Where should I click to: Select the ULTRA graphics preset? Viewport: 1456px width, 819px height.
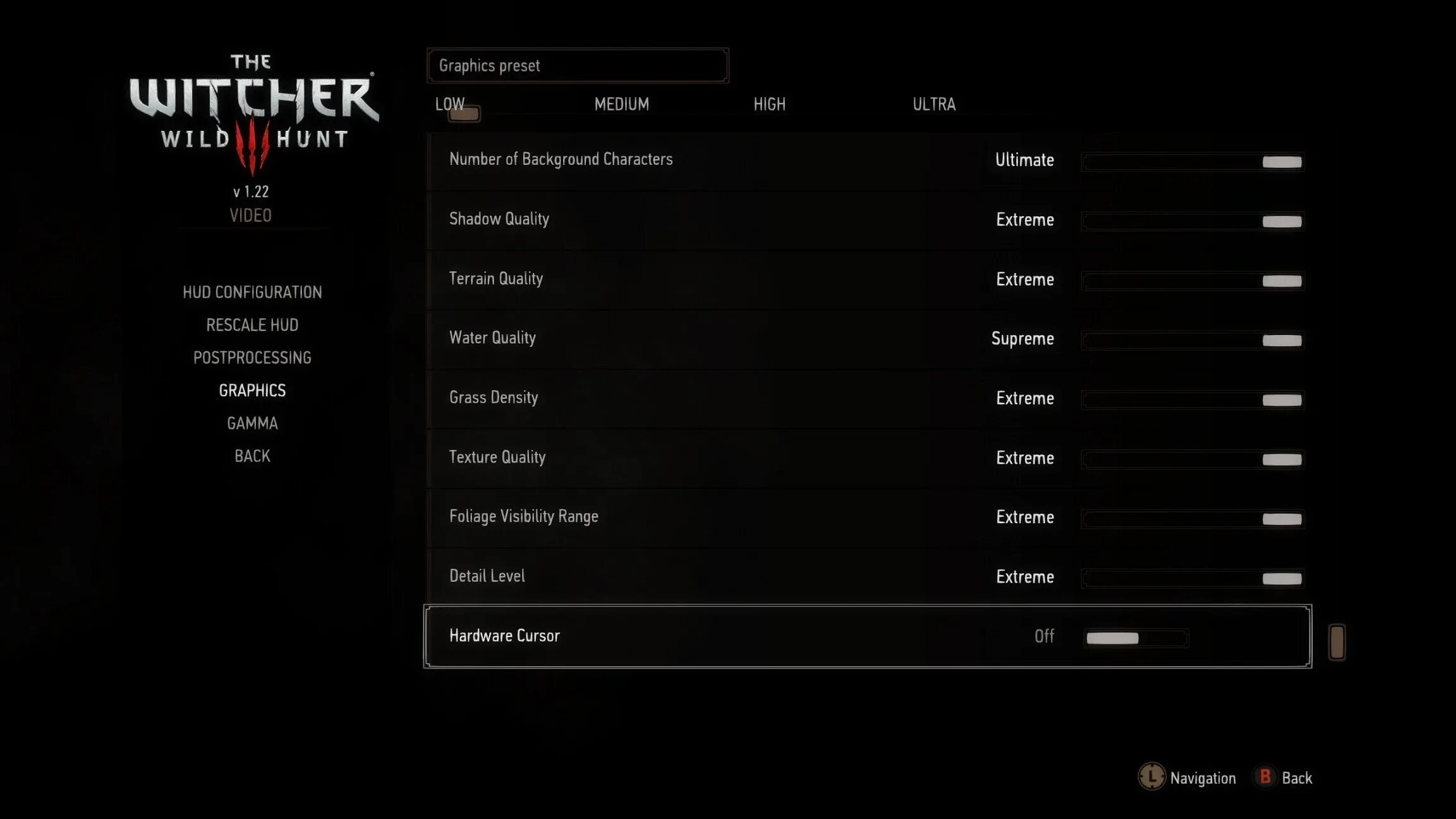tap(933, 104)
